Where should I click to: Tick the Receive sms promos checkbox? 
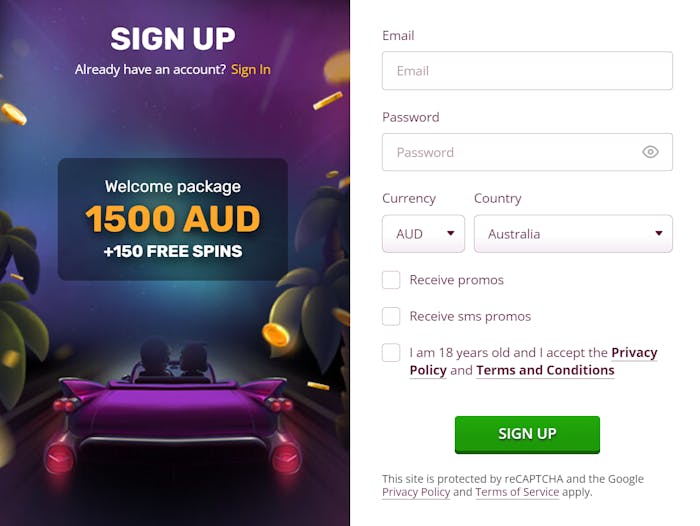[391, 316]
